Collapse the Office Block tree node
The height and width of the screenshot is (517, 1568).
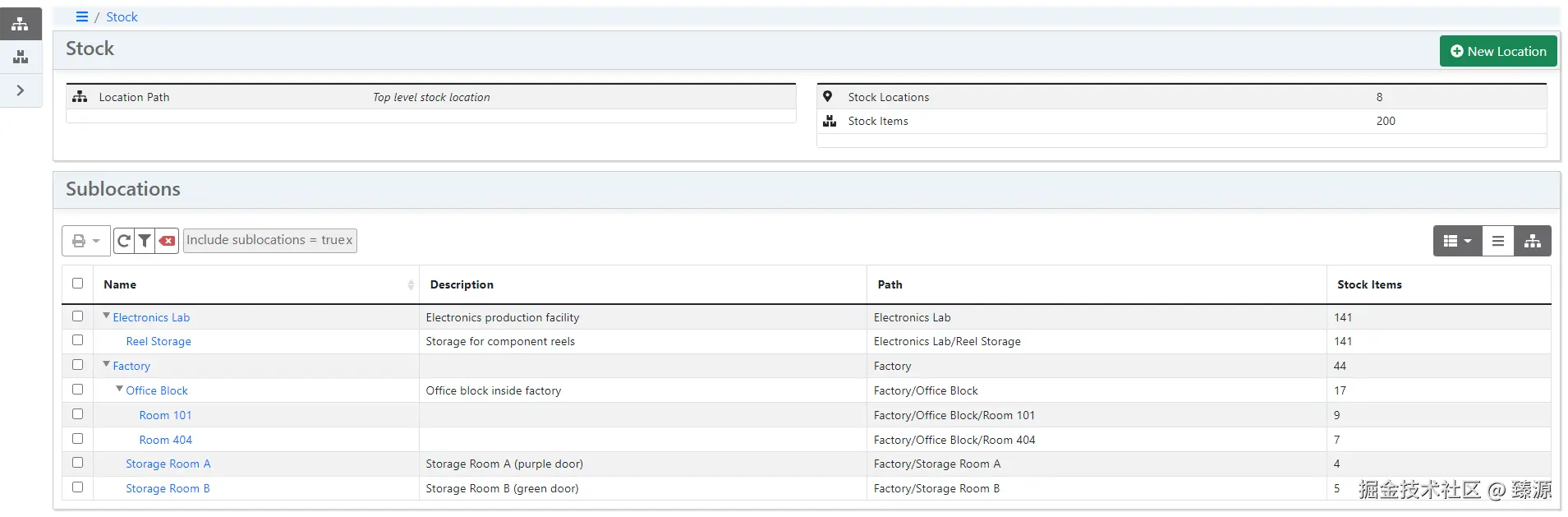(119, 390)
